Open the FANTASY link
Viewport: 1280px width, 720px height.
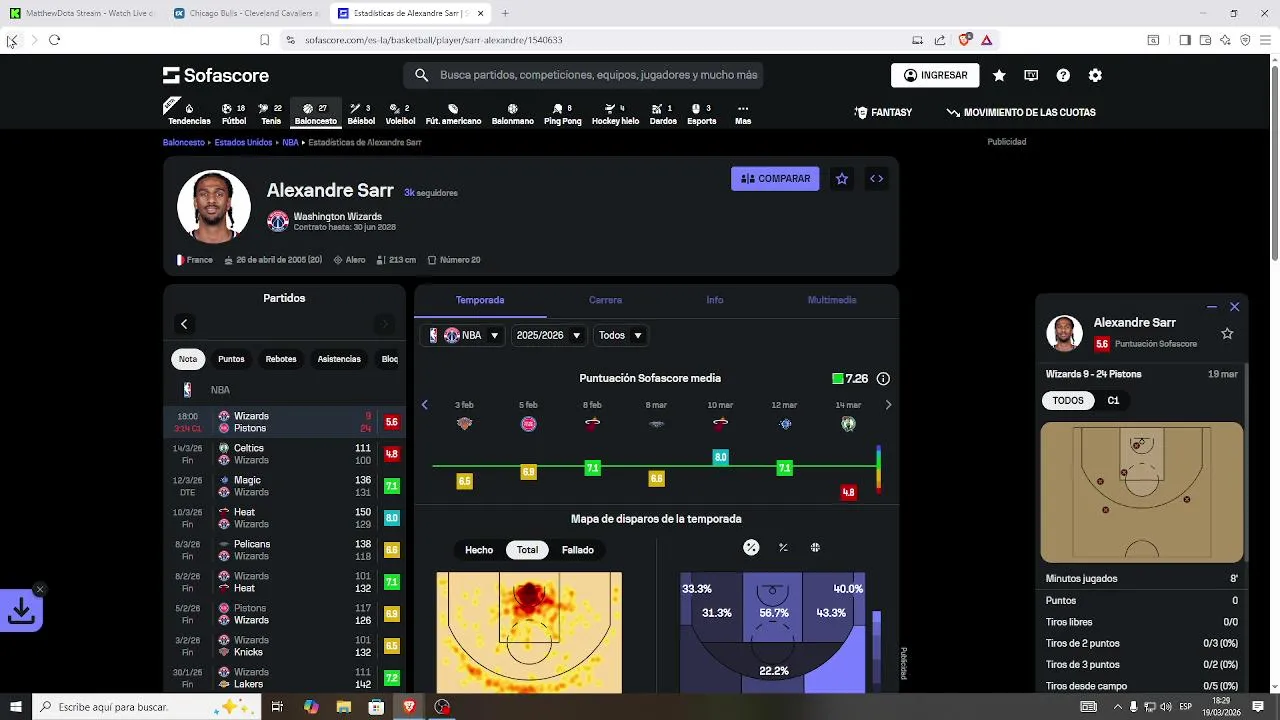(x=883, y=113)
